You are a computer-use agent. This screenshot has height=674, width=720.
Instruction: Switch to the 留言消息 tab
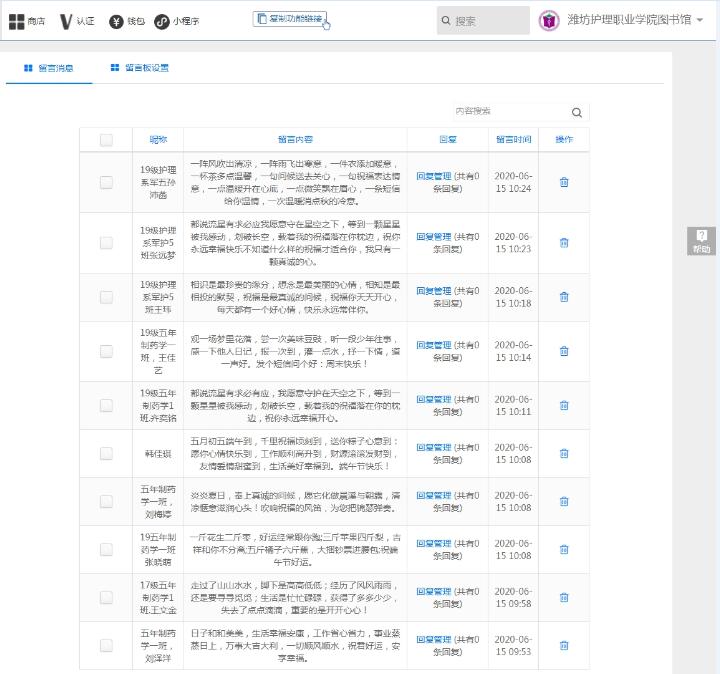pyautogui.click(x=46, y=68)
